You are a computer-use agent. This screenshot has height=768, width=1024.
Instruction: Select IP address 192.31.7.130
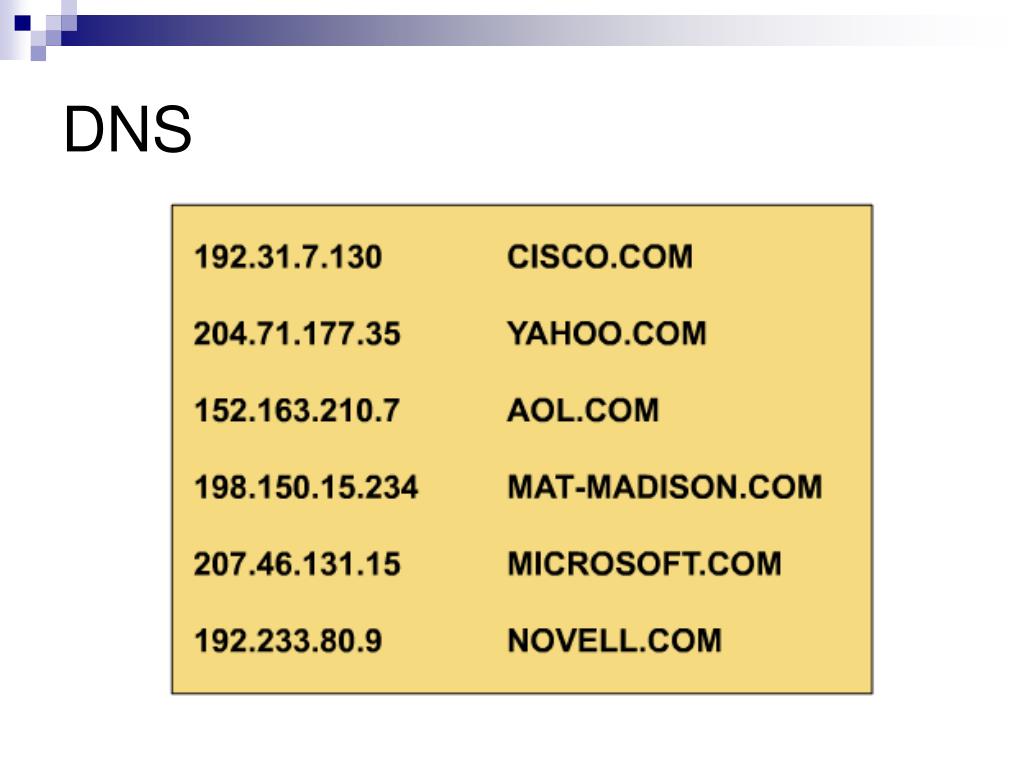pyautogui.click(x=288, y=257)
